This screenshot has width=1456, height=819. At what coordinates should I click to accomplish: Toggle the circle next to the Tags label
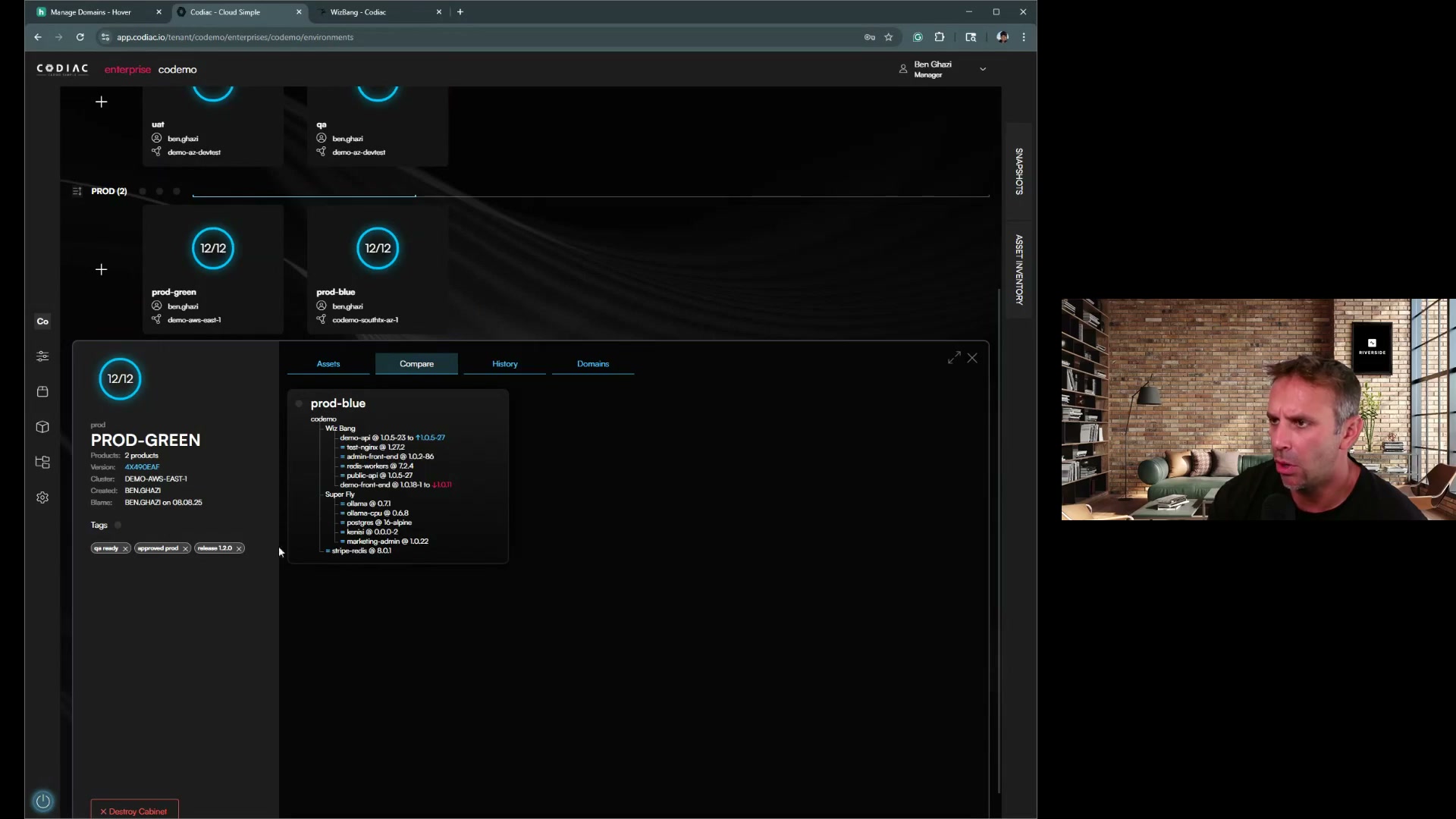pos(118,525)
